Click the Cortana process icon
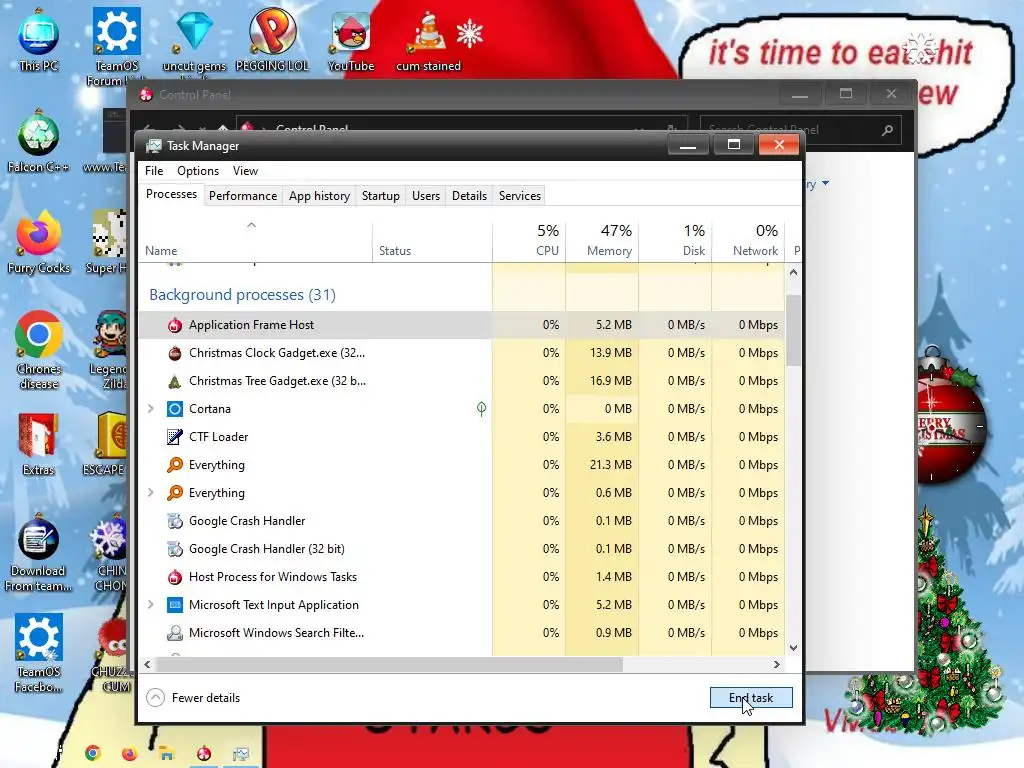Image resolution: width=1024 pixels, height=768 pixels. pyautogui.click(x=174, y=409)
